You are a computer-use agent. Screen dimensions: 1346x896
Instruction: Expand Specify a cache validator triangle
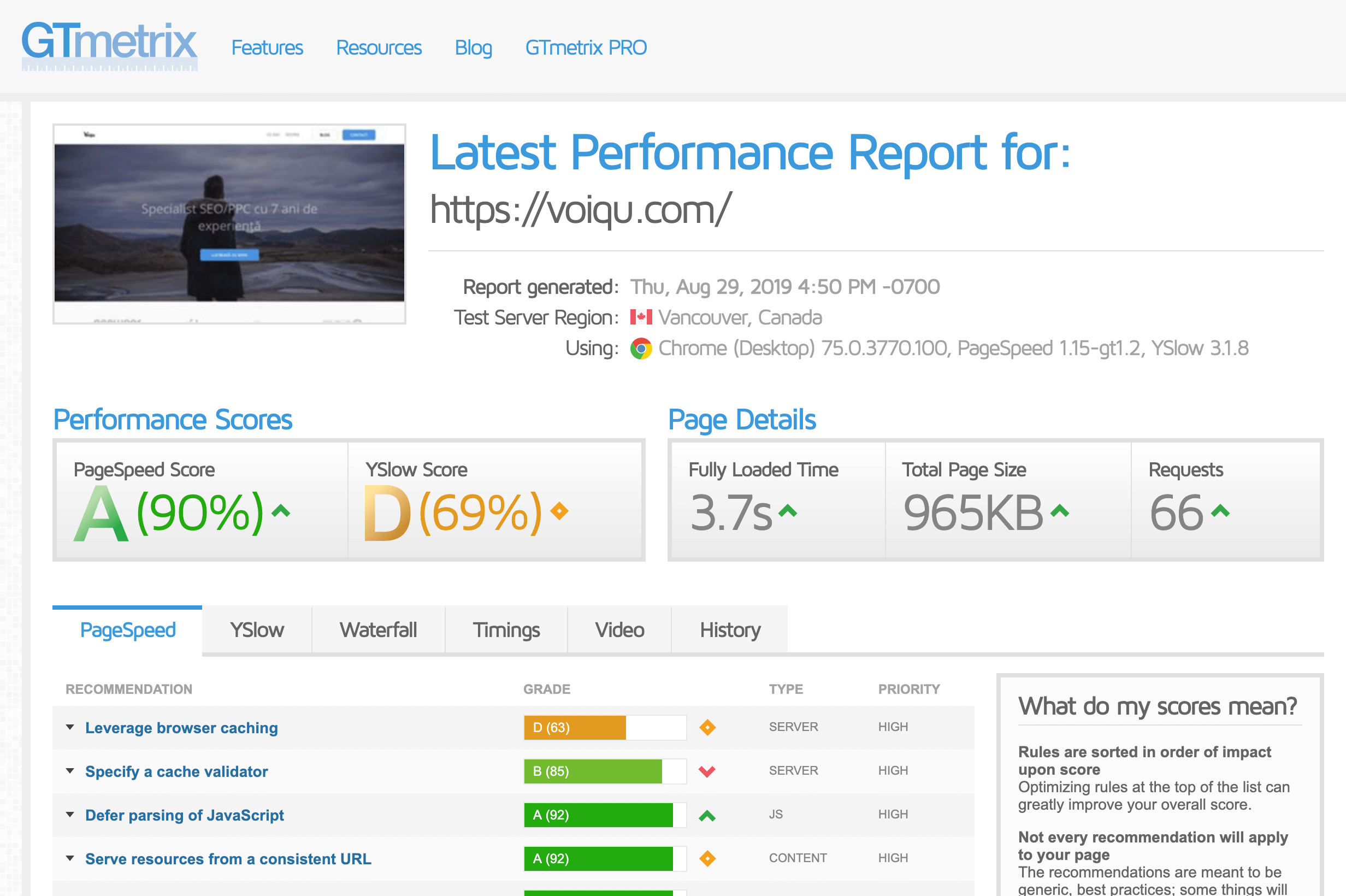point(70,771)
